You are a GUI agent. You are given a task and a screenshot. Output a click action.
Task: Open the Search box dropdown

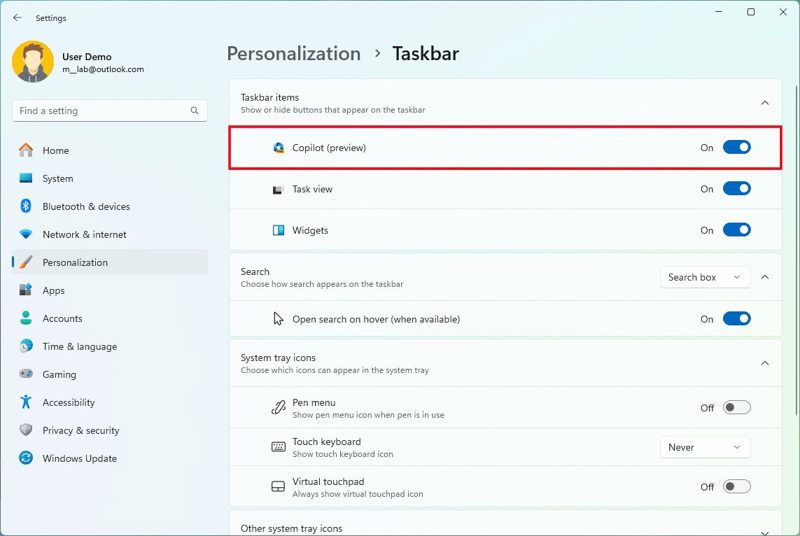(x=705, y=277)
